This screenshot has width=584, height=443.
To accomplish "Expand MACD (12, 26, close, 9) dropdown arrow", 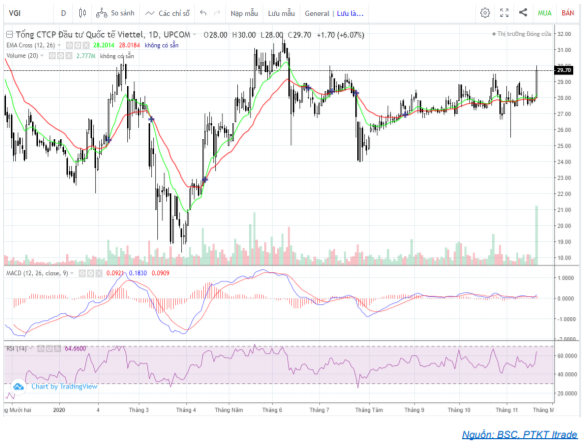I will point(72,273).
